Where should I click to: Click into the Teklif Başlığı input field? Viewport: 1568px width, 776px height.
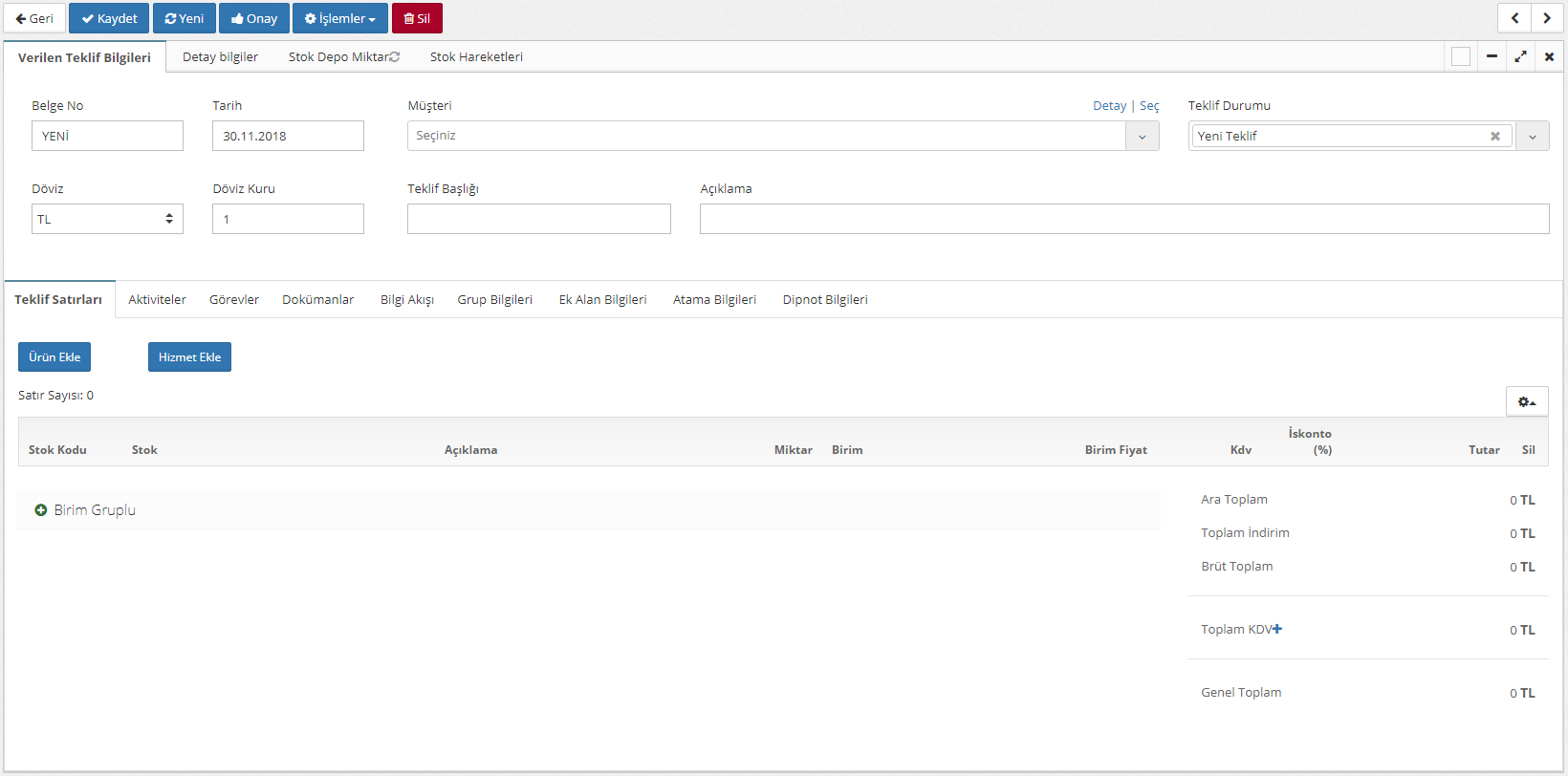pos(538,219)
